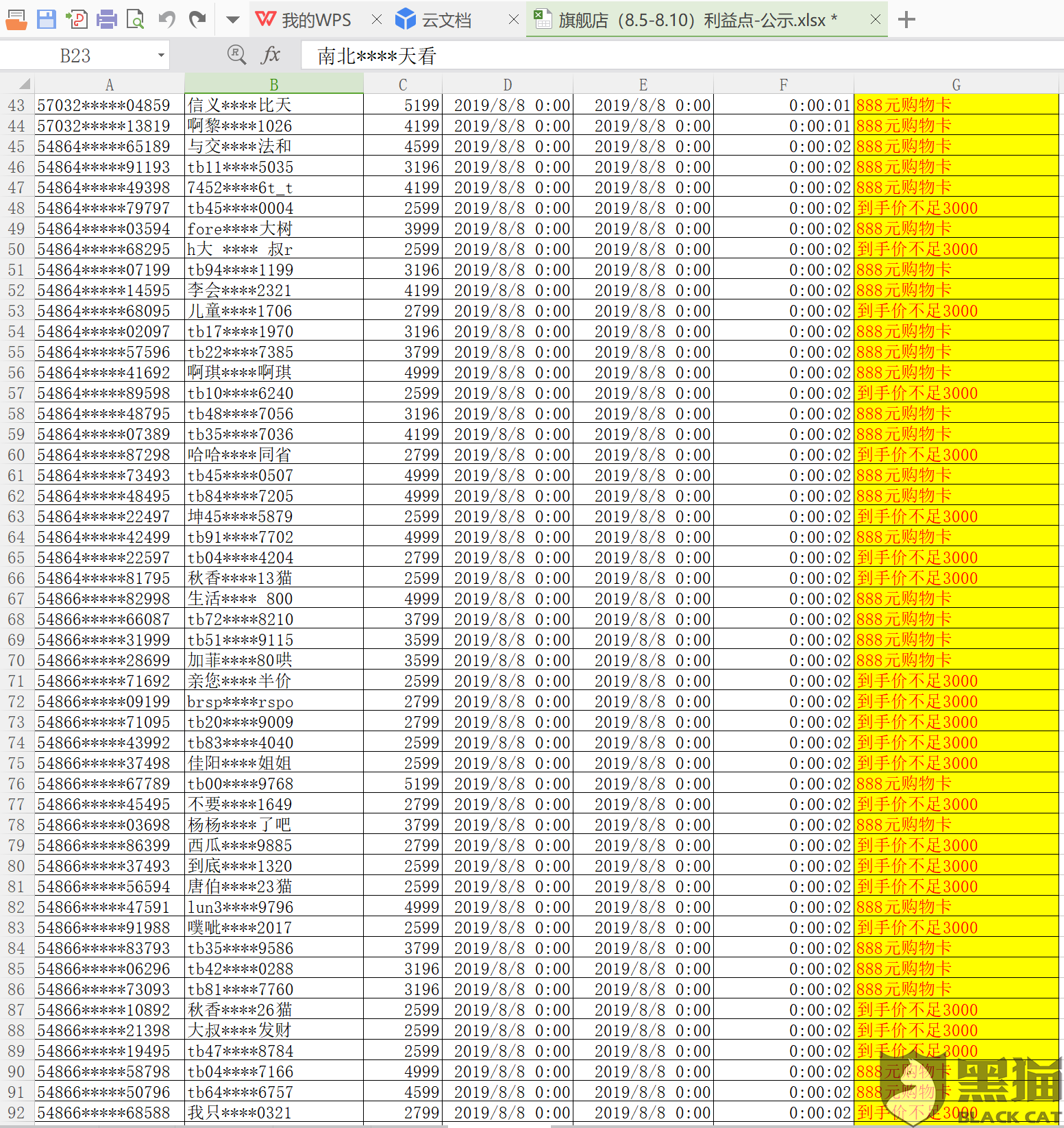1064x1128 pixels.
Task: Select column F header
Action: point(784,84)
